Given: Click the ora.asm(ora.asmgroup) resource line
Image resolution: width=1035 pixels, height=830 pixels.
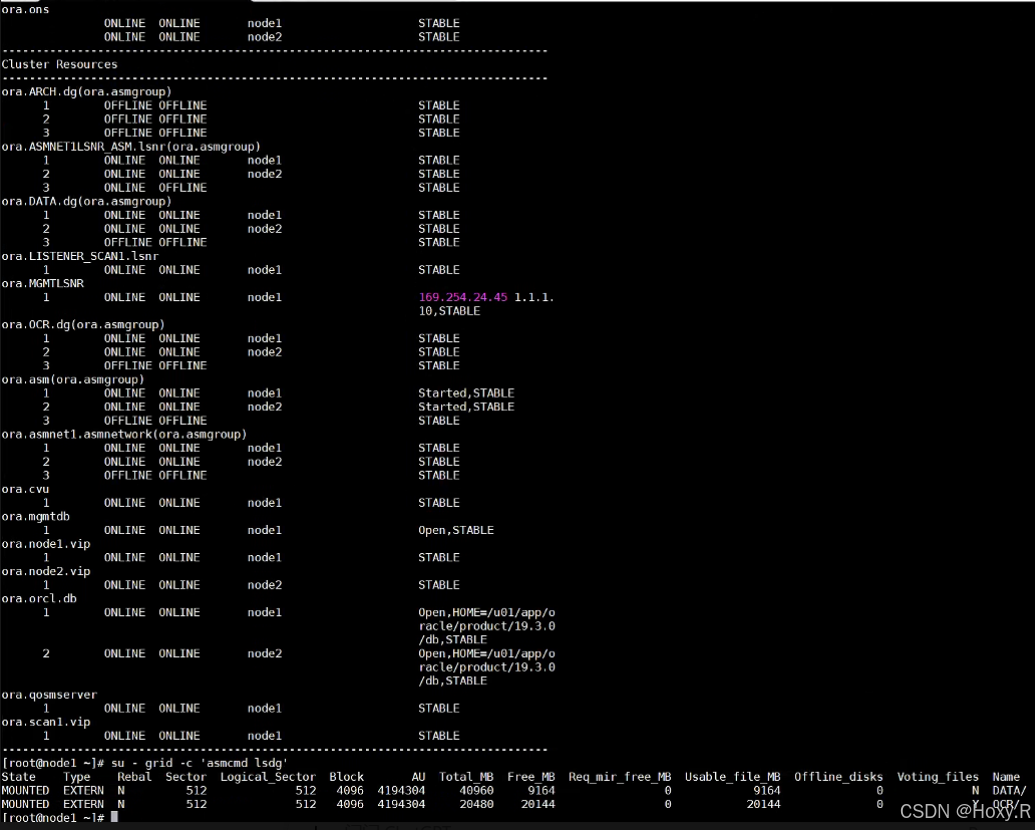Looking at the screenshot, I should pyautogui.click(x=73, y=379).
